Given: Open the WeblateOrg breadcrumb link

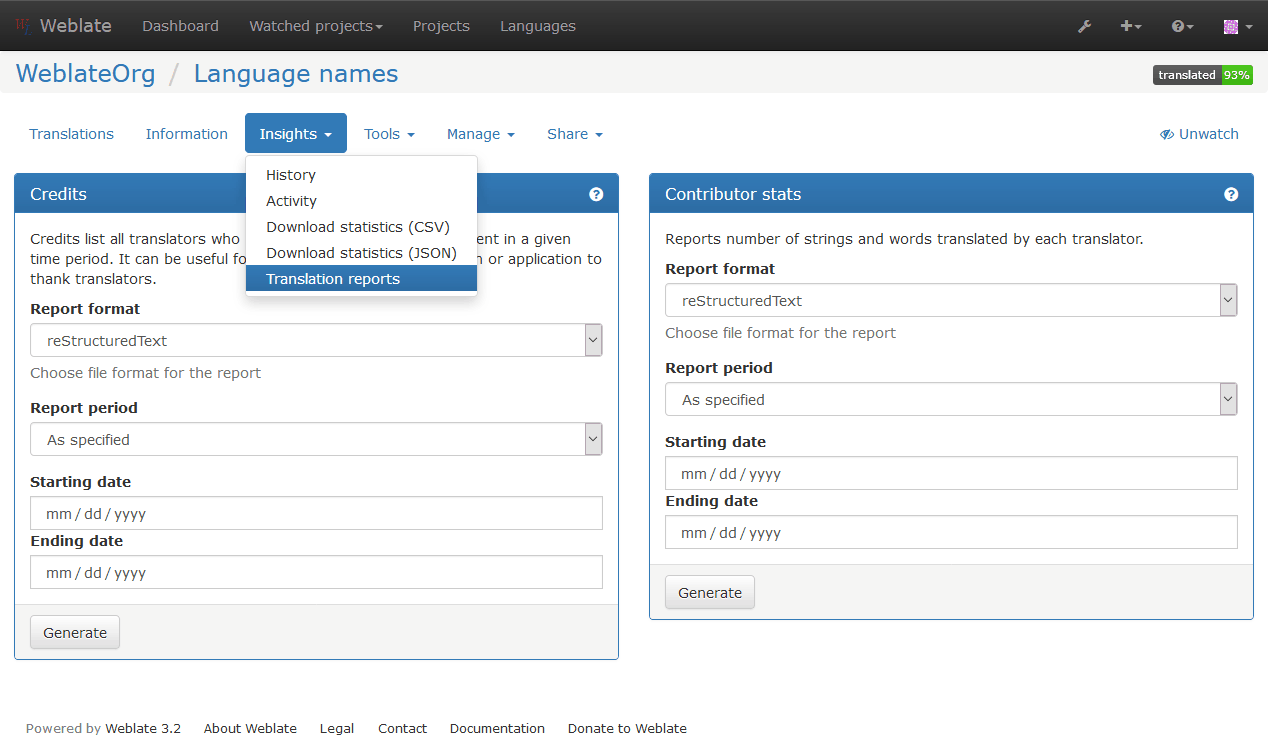Looking at the screenshot, I should click(x=86, y=74).
